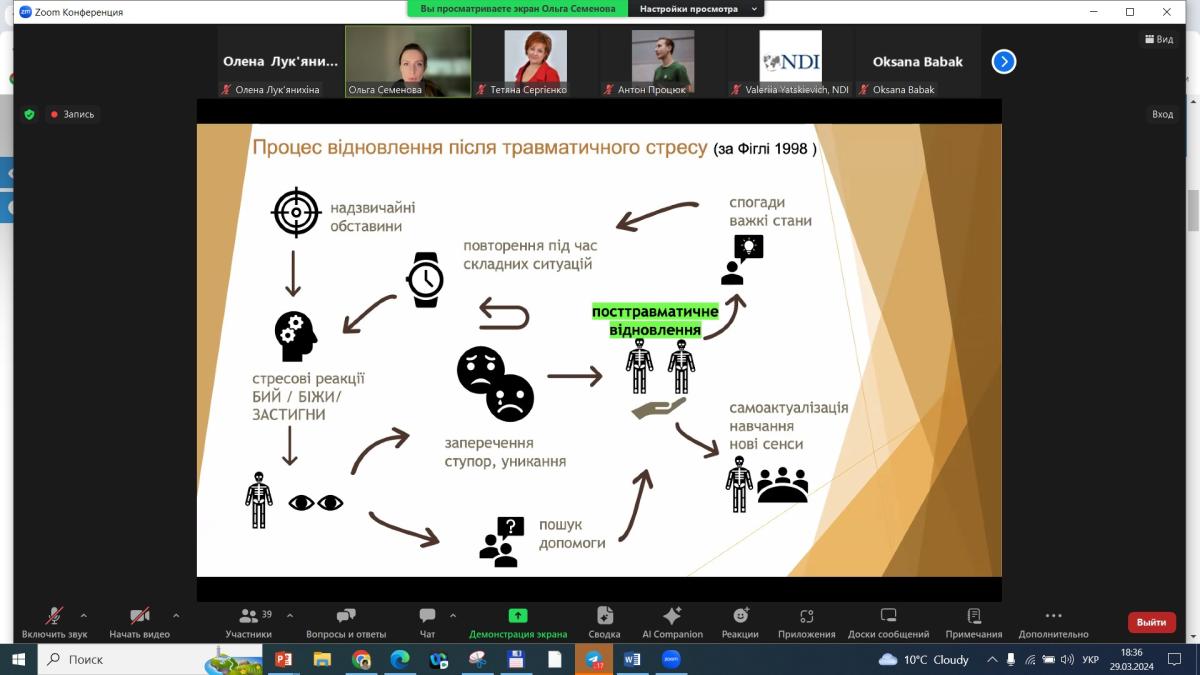Open the Сводка summary tool
Screen dimensions: 1200x675
pyautogui.click(x=605, y=622)
